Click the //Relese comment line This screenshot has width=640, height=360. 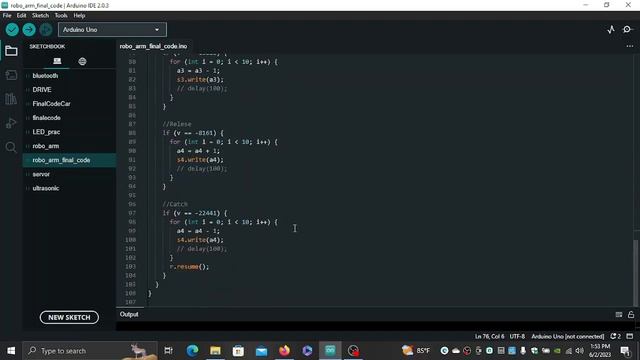pyautogui.click(x=177, y=124)
